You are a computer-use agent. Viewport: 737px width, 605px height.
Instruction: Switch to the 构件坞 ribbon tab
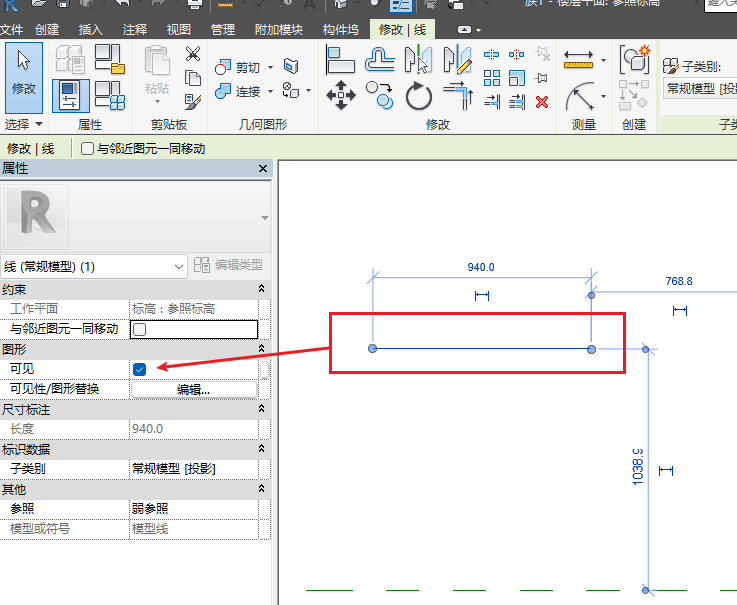(x=341, y=30)
